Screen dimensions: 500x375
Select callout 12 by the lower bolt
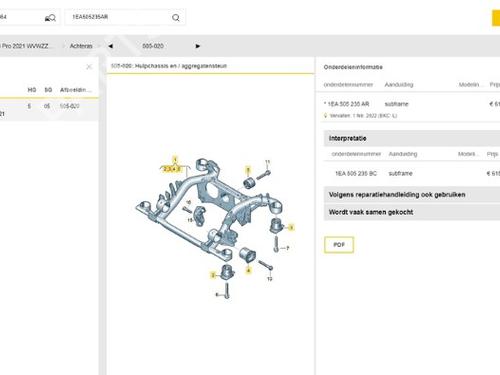[269, 279]
